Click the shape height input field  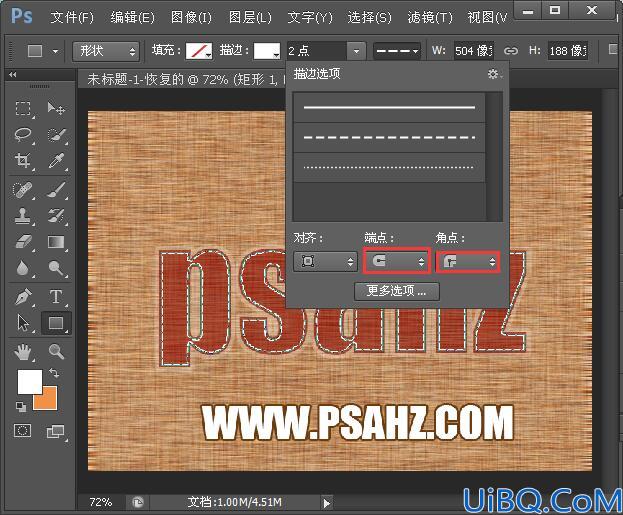tap(567, 51)
